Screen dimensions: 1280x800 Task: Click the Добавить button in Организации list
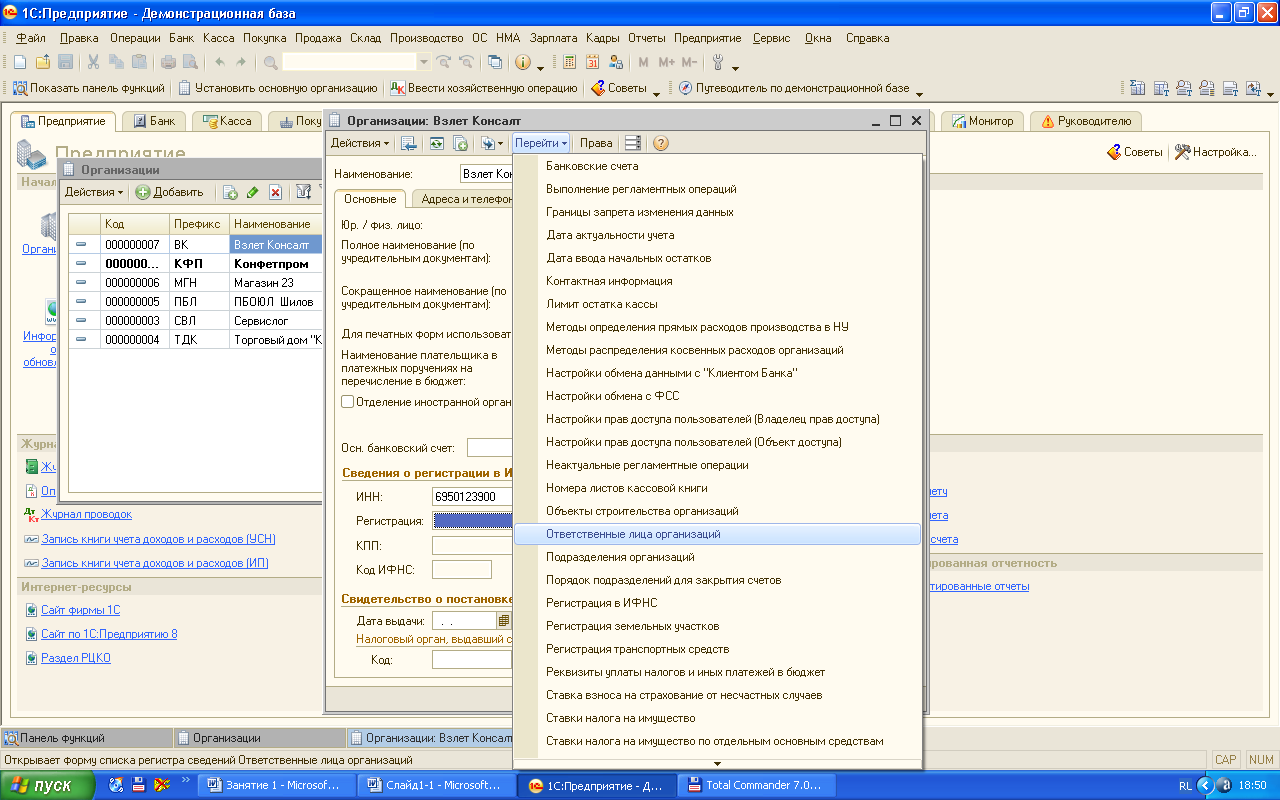[170, 192]
